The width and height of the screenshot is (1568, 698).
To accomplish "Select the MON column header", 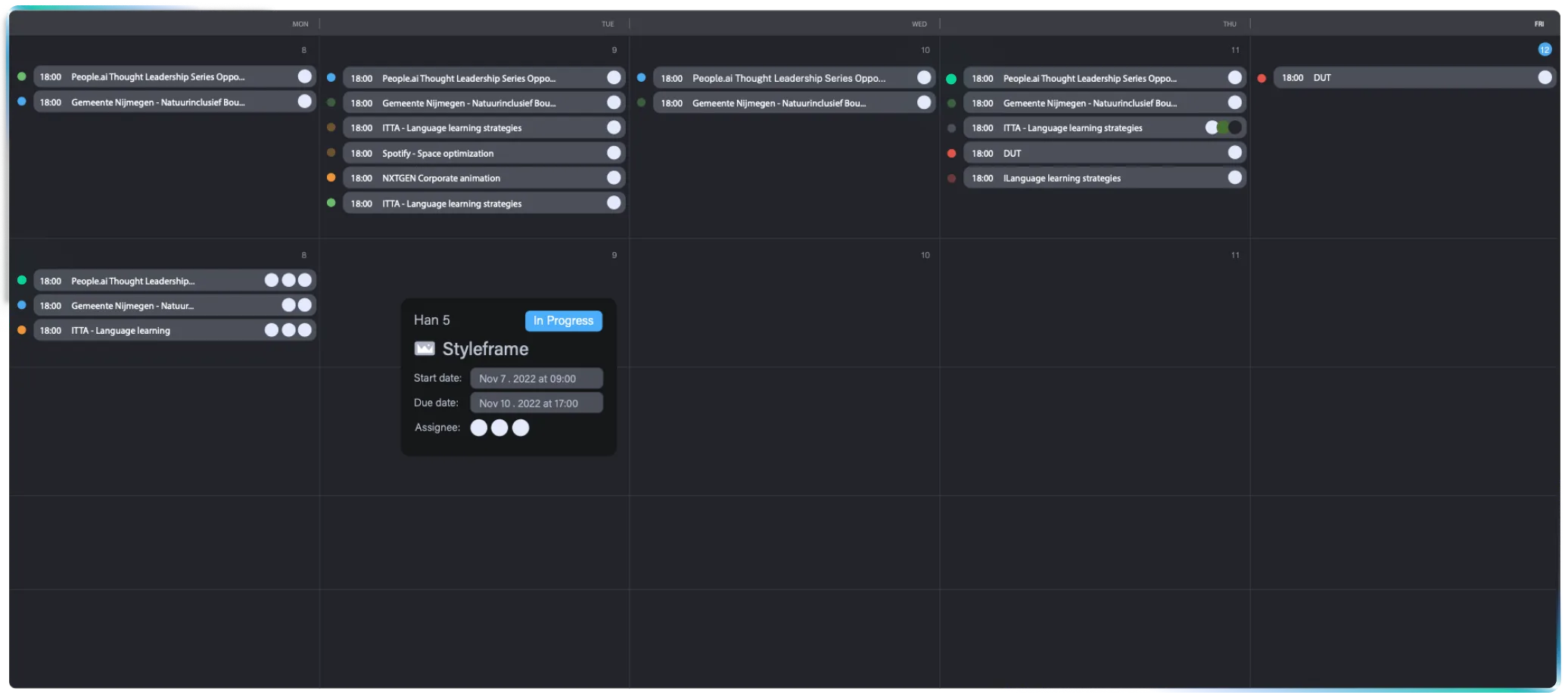I will pos(300,24).
